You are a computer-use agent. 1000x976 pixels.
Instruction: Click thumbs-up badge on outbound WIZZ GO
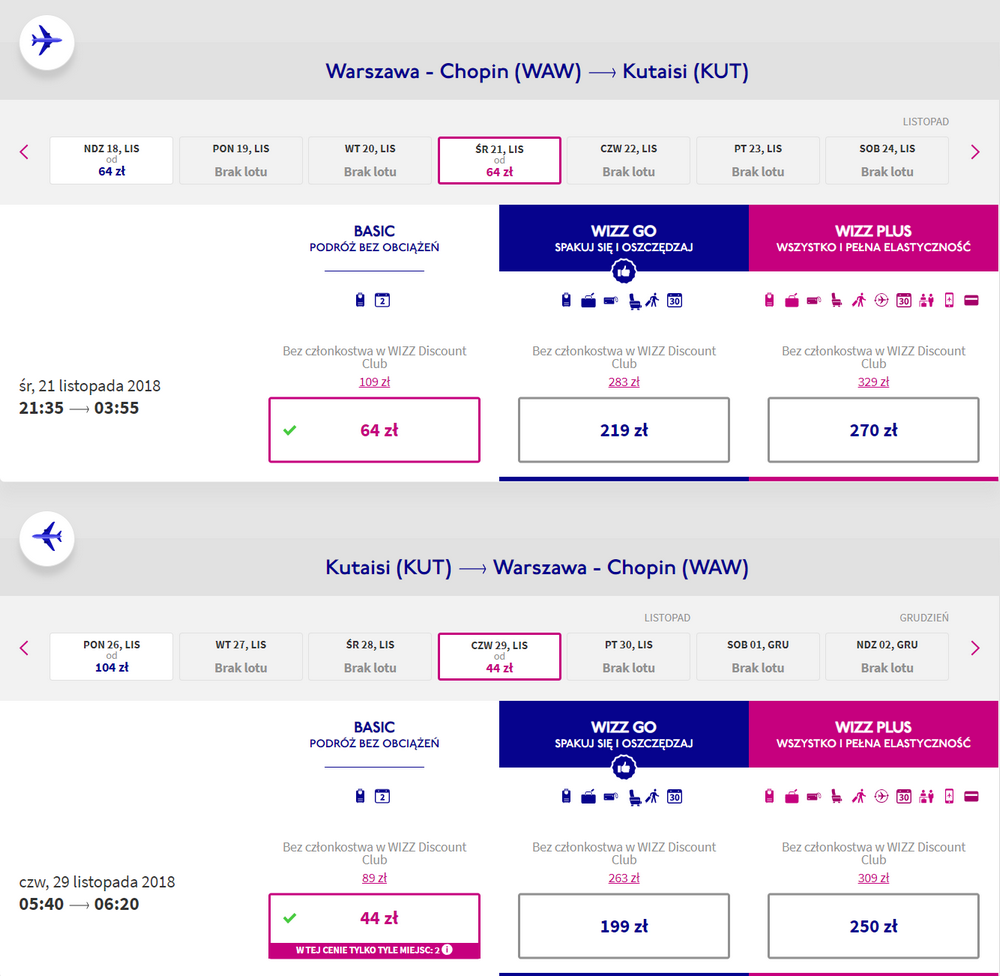(623, 272)
